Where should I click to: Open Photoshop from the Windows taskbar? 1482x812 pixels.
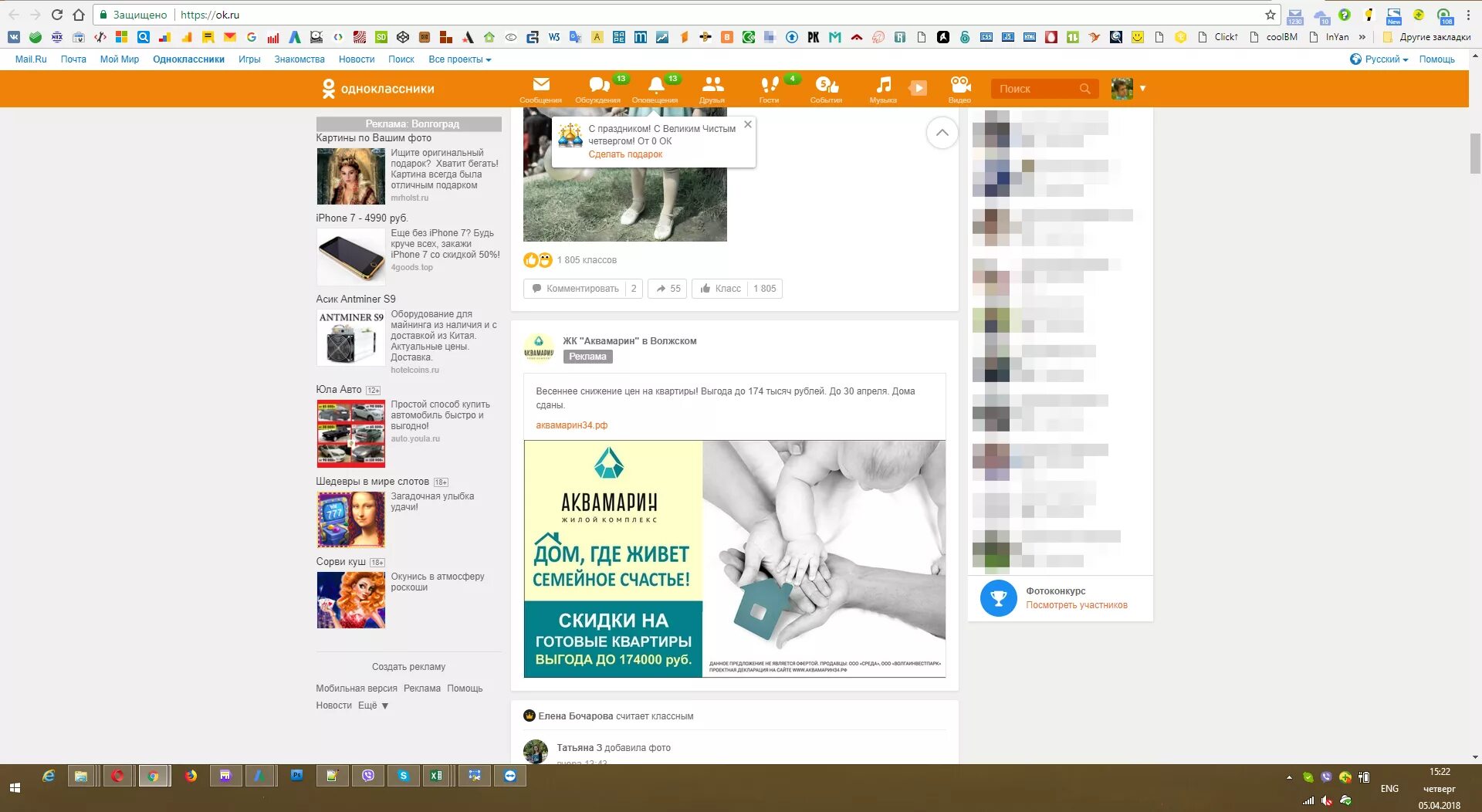(x=296, y=776)
